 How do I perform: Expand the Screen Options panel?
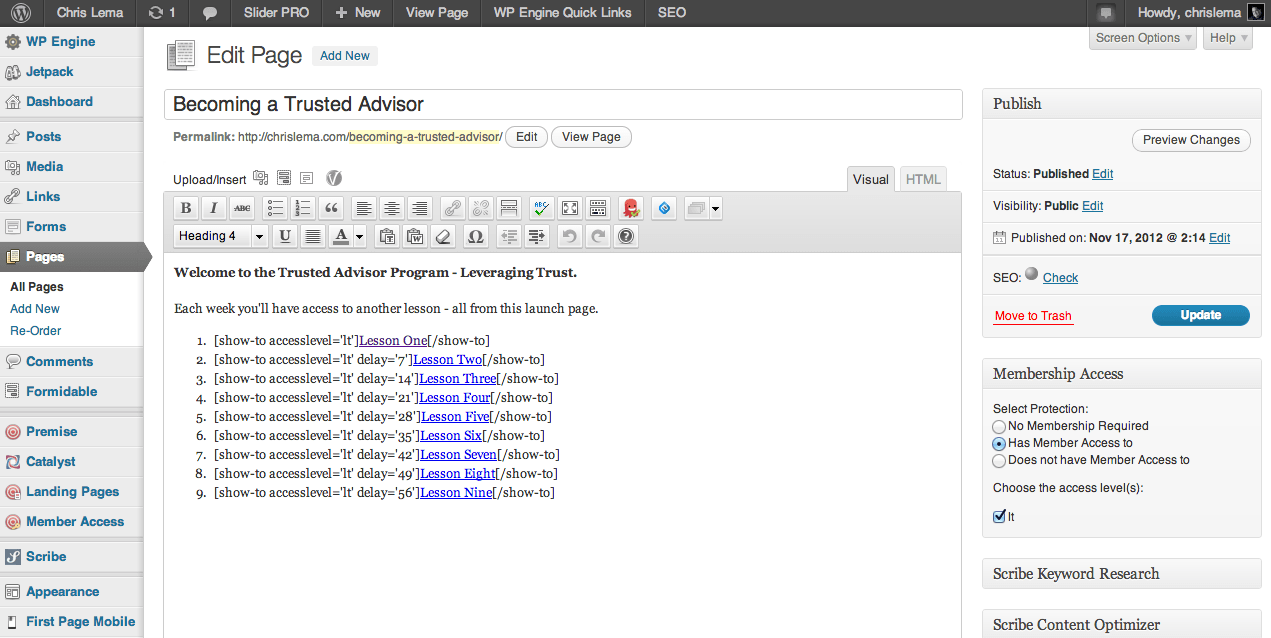[1144, 38]
